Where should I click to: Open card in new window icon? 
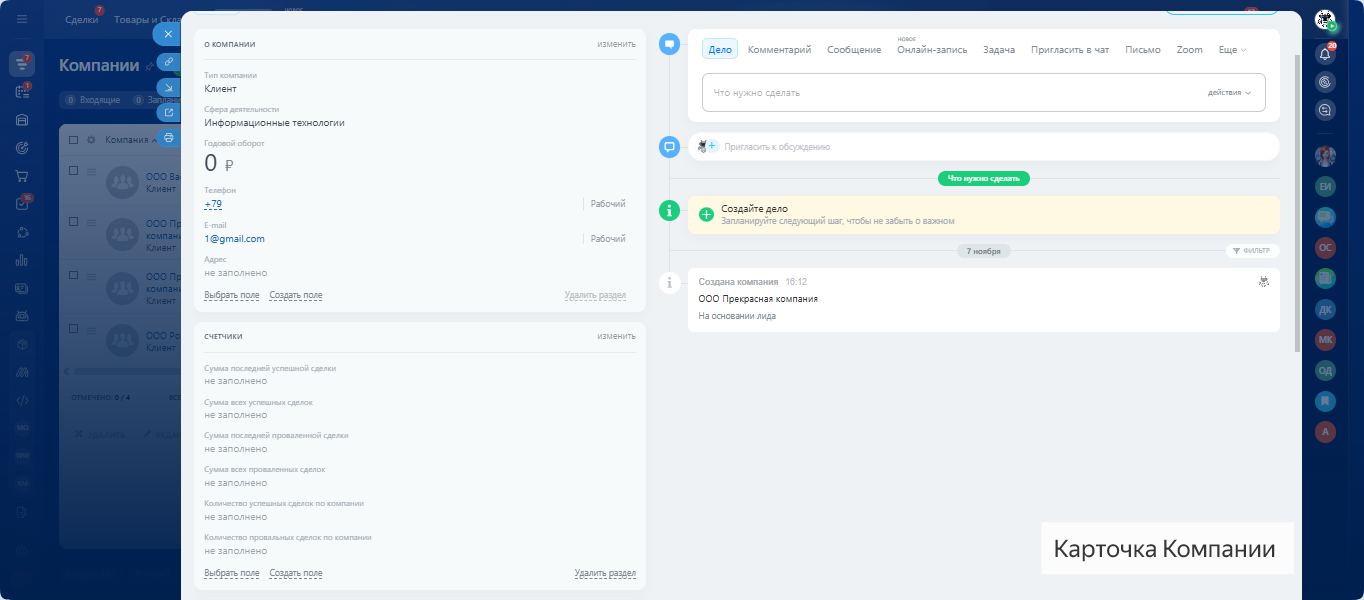[x=168, y=112]
